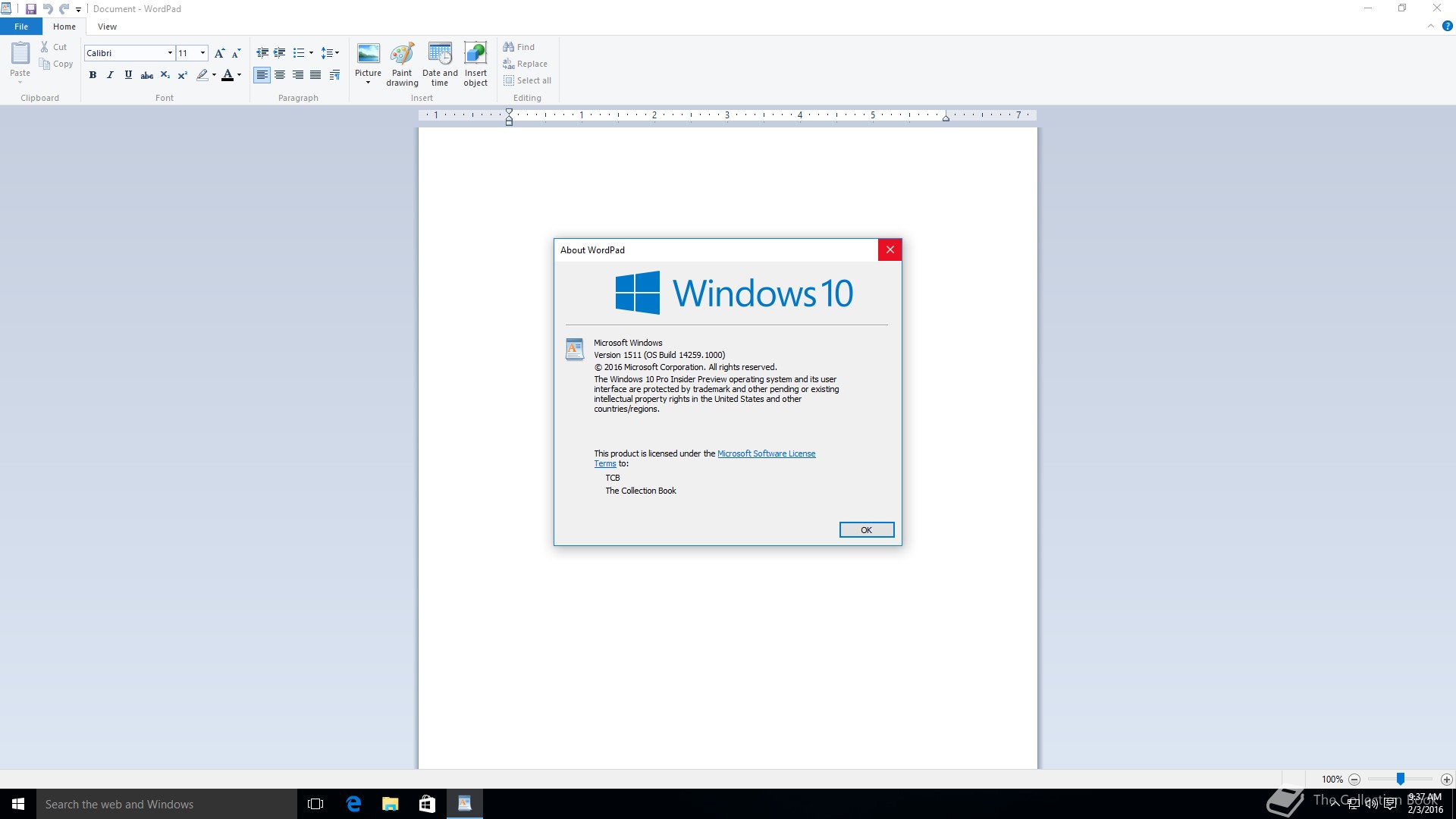Toggle Strikethrough formatting
Viewport: 1456px width, 819px height.
[x=147, y=75]
